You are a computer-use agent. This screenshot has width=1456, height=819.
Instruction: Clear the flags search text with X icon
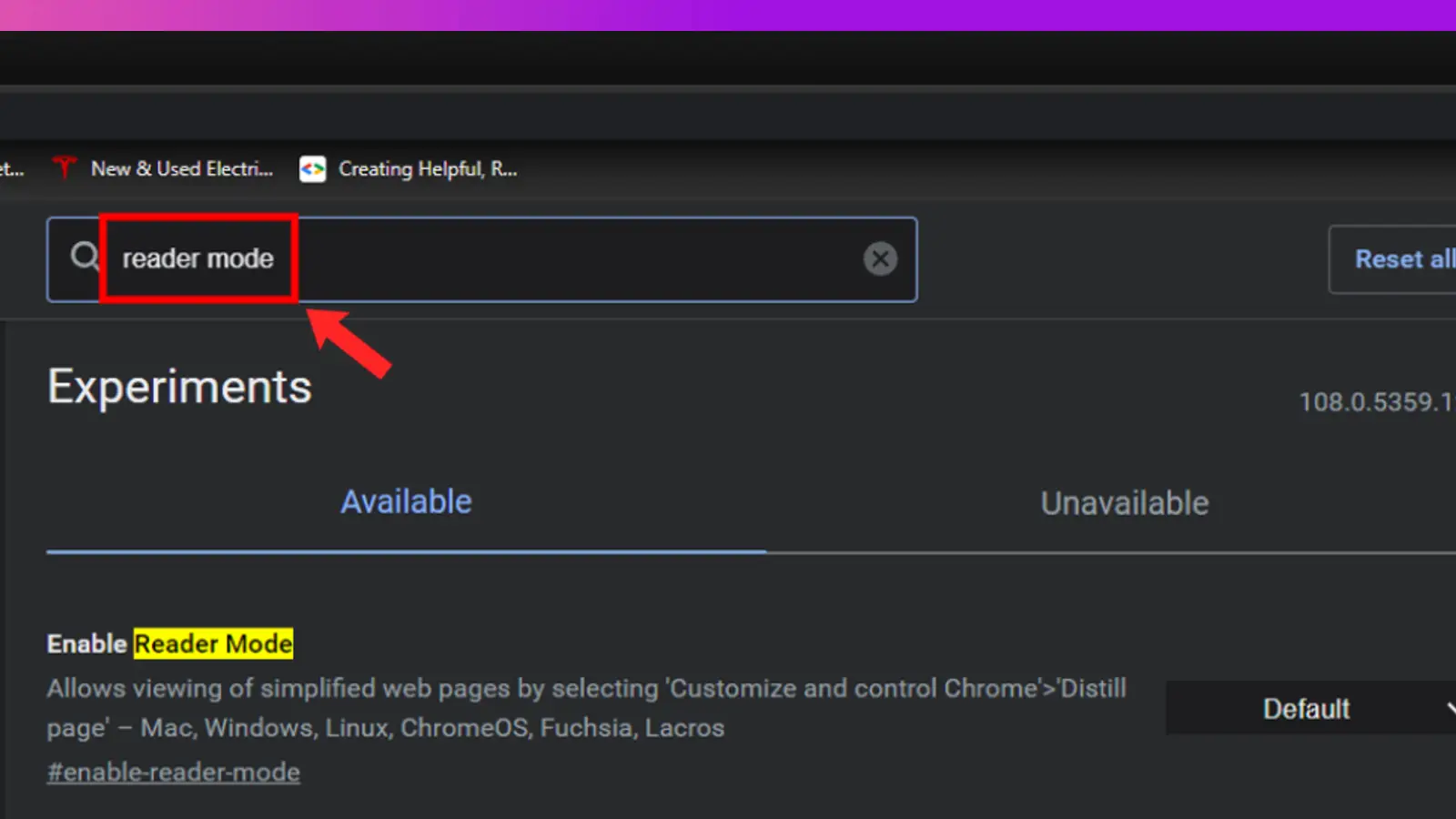coord(880,259)
